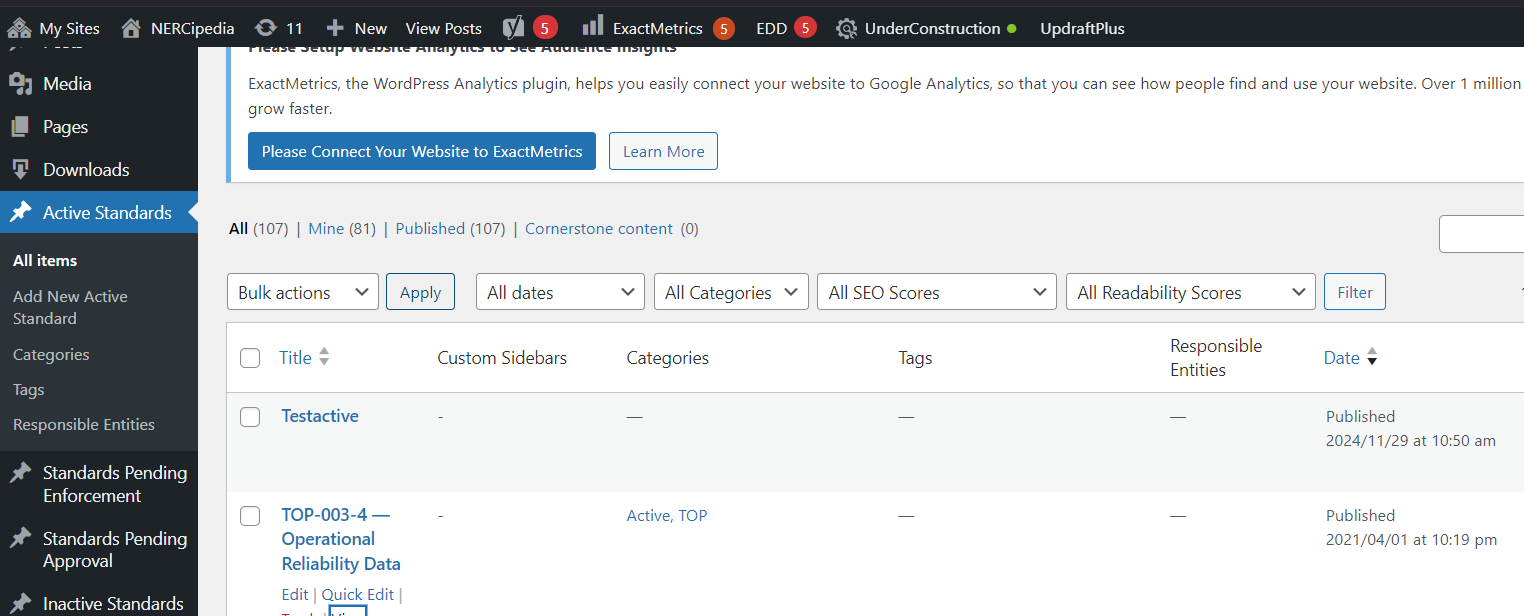The height and width of the screenshot is (616, 1524).
Task: Click the NERCipedia home icon
Action: tap(130, 28)
